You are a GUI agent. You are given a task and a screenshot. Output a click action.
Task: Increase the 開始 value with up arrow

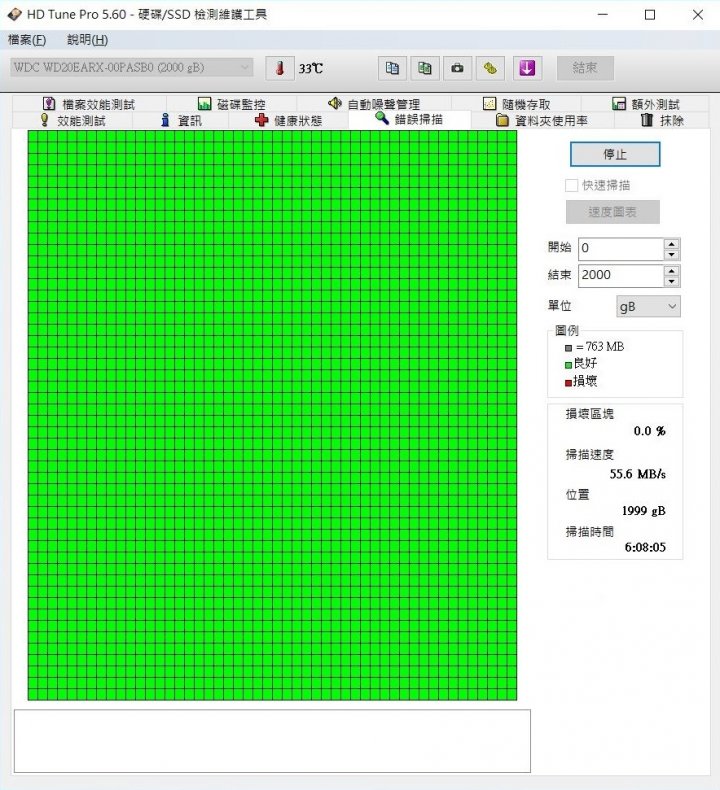672,244
